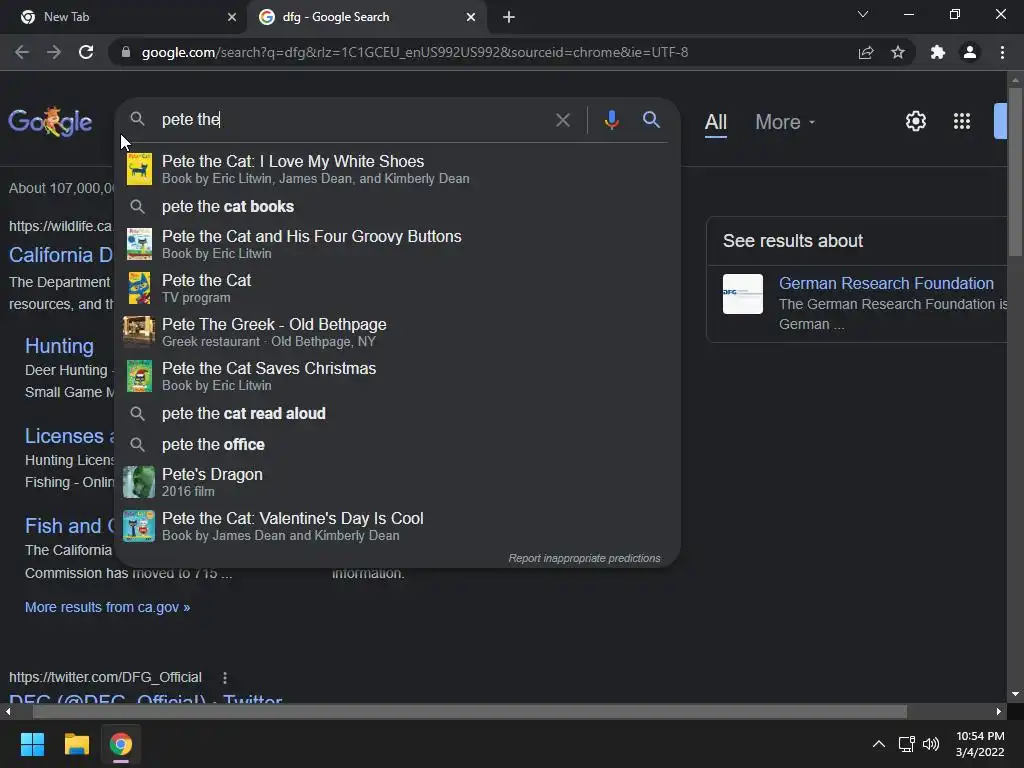This screenshot has height=768, width=1024.
Task: Submit search with the blue magnifier icon
Action: (x=651, y=120)
